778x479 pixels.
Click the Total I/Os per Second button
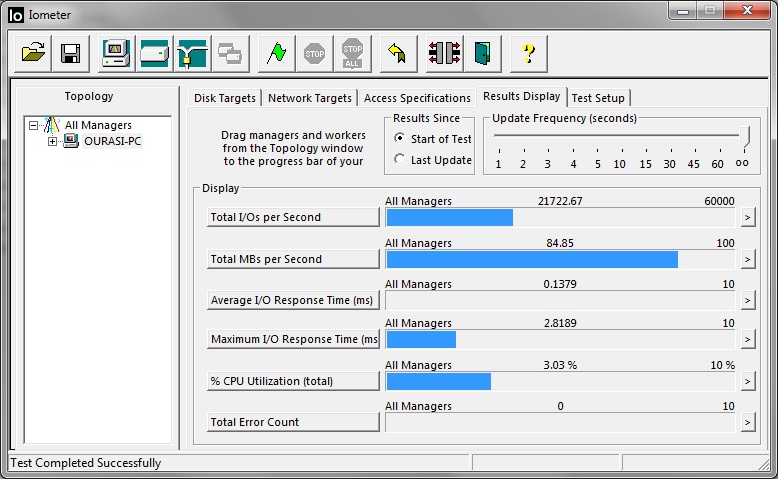point(293,217)
